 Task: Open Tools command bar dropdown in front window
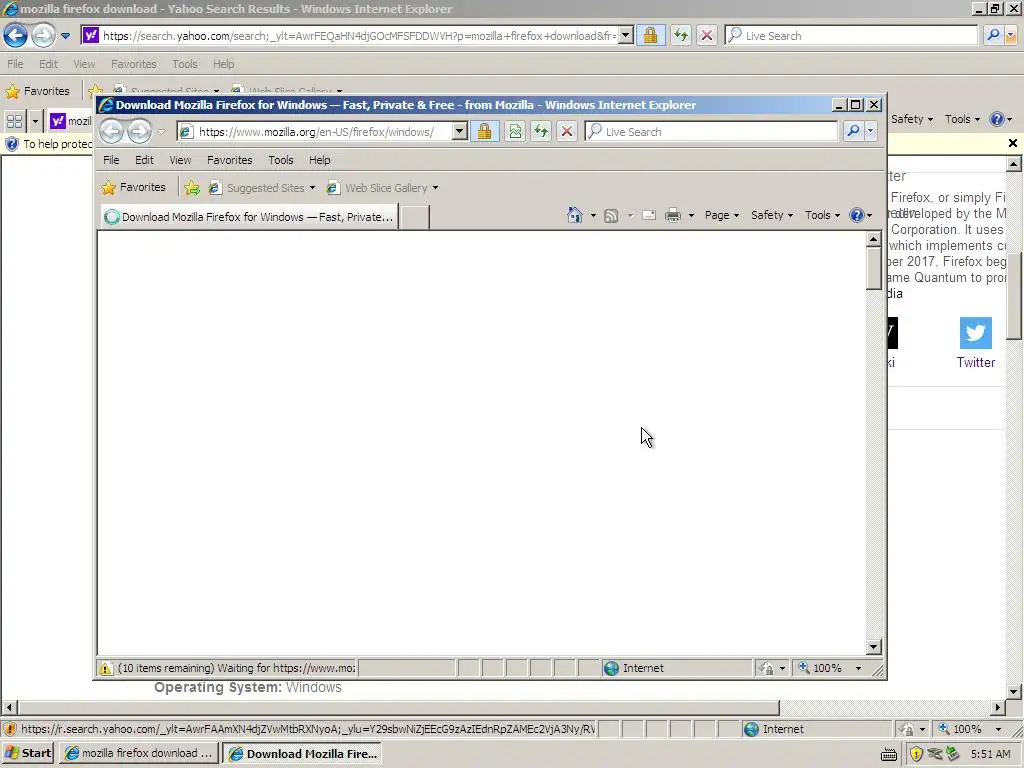(822, 215)
